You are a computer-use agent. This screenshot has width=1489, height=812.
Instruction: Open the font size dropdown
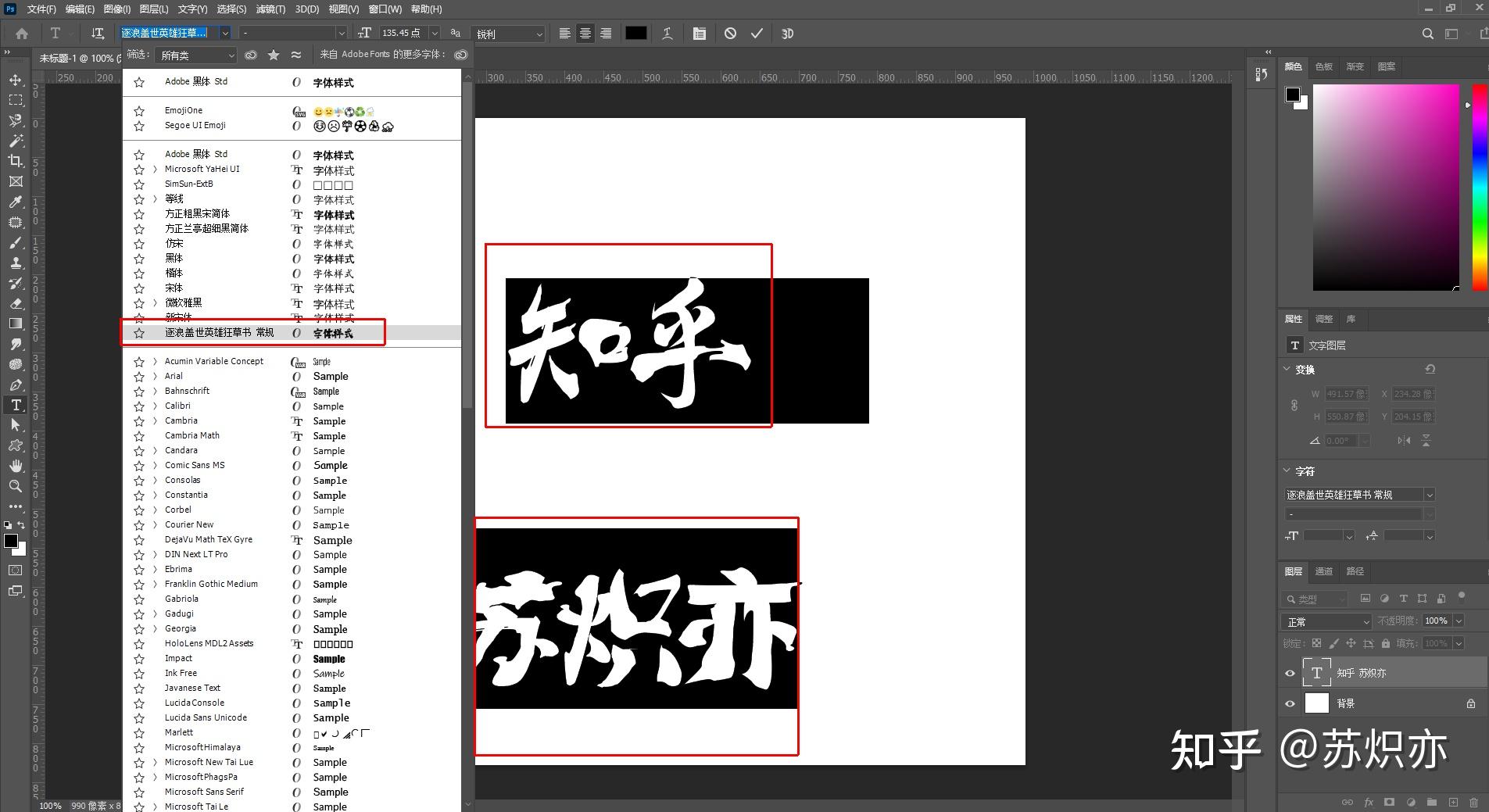[435, 33]
